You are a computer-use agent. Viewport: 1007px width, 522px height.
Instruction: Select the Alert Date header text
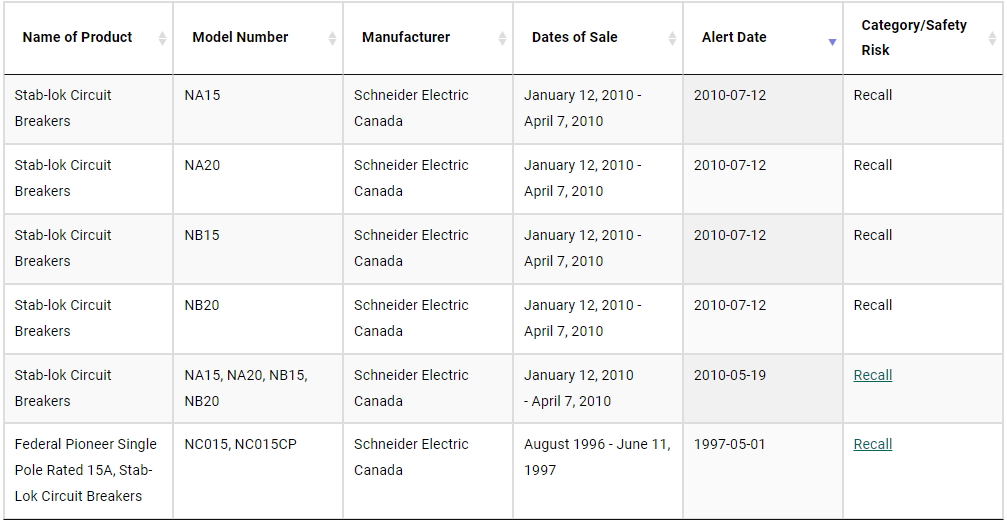[x=734, y=37]
